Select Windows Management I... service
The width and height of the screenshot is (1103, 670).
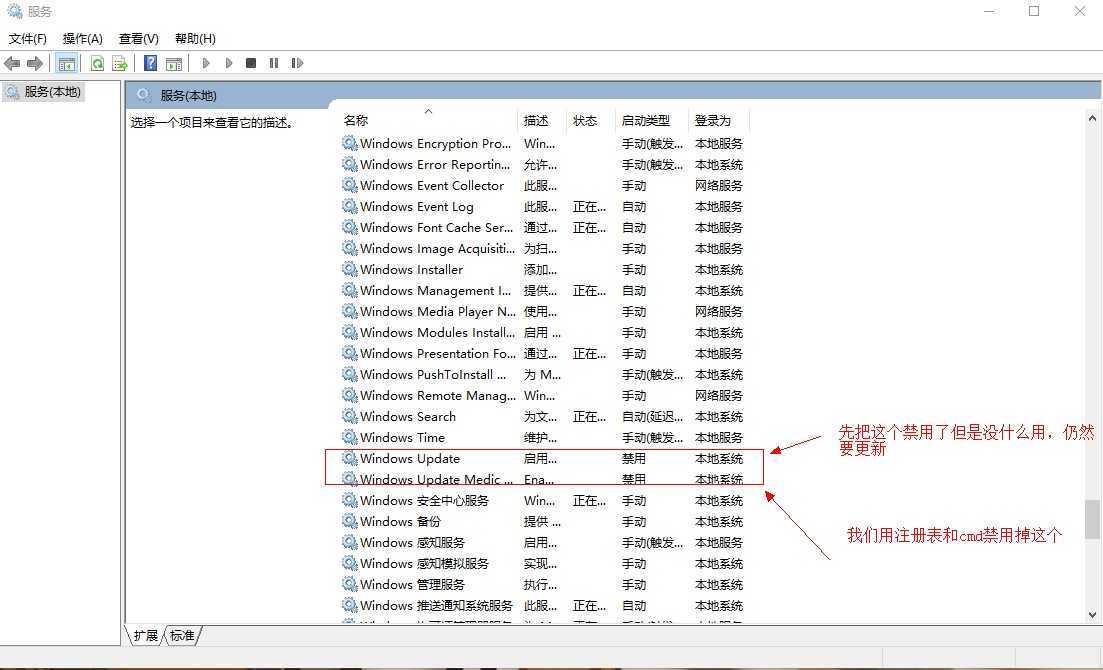pos(542,291)
